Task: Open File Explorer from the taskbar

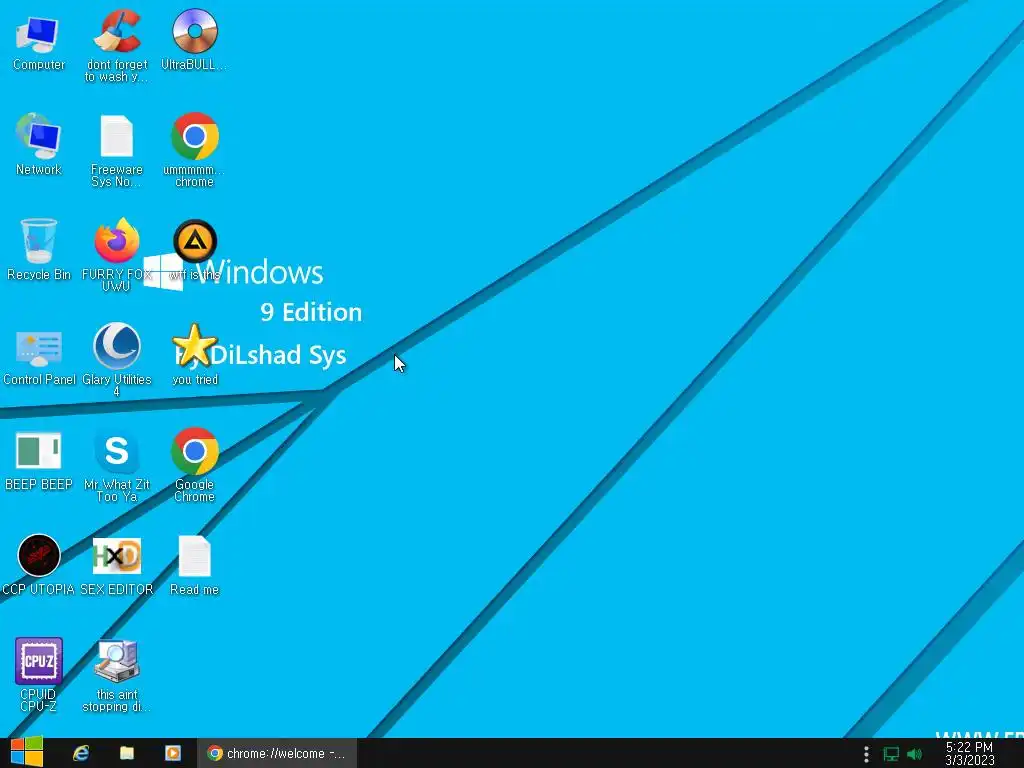Action: point(127,753)
